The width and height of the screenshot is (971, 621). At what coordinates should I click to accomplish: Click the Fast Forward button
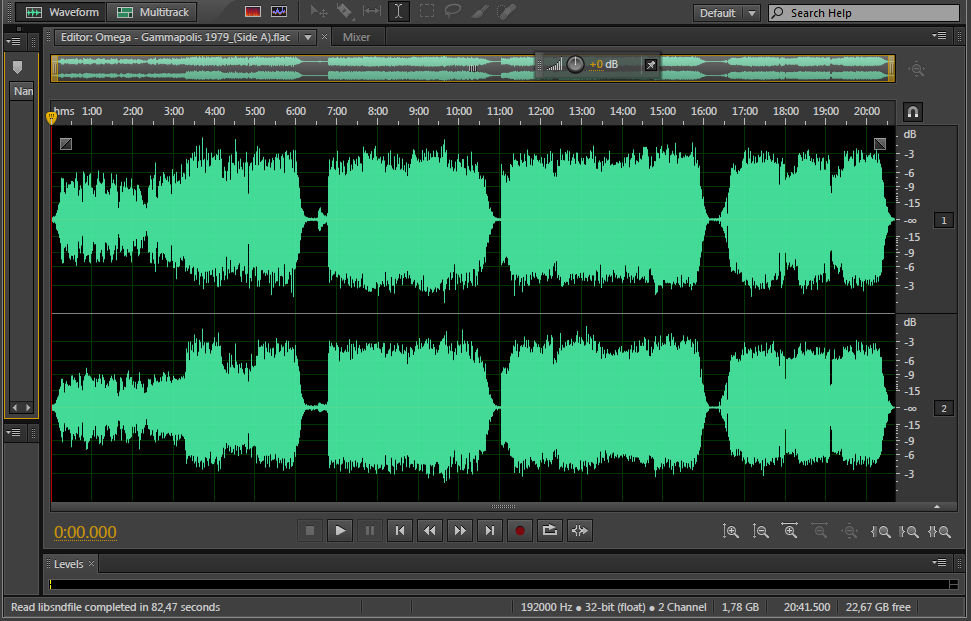[459, 531]
